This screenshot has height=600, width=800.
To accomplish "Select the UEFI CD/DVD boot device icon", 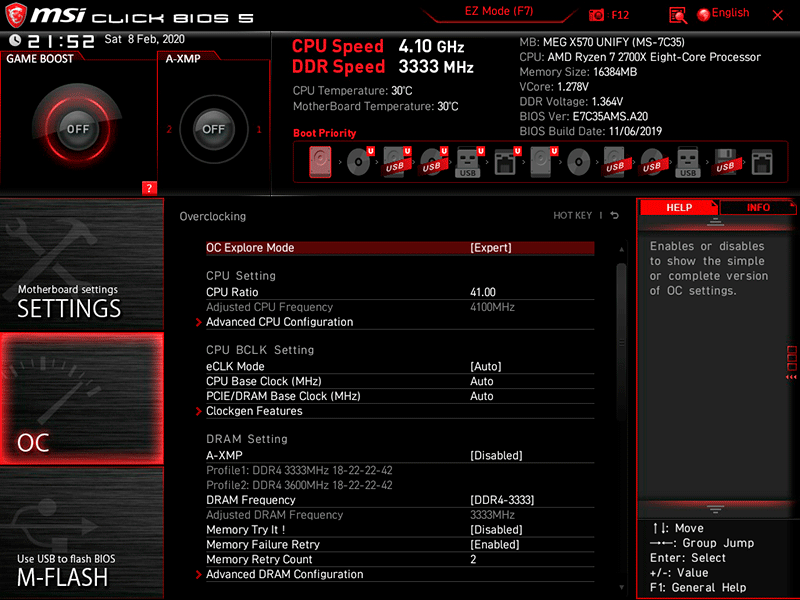I will click(x=360, y=162).
